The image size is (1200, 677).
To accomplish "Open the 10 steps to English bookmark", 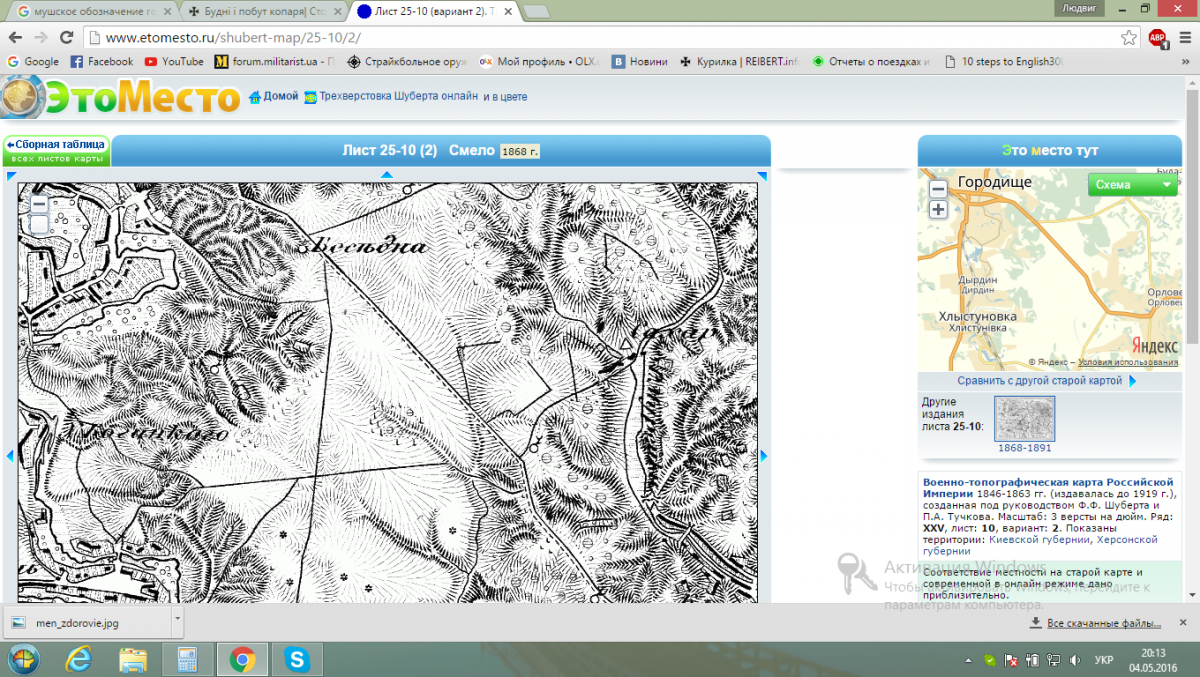I will [x=1003, y=61].
